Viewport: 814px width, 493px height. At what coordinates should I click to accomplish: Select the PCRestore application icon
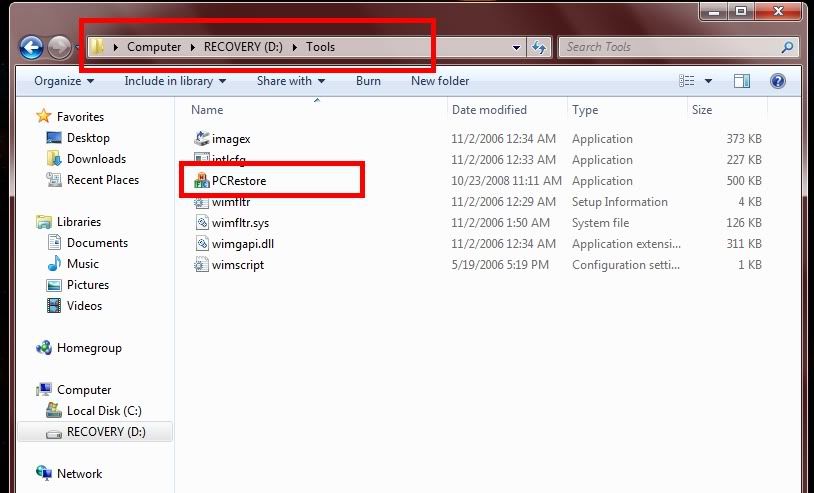pyautogui.click(x=201, y=181)
